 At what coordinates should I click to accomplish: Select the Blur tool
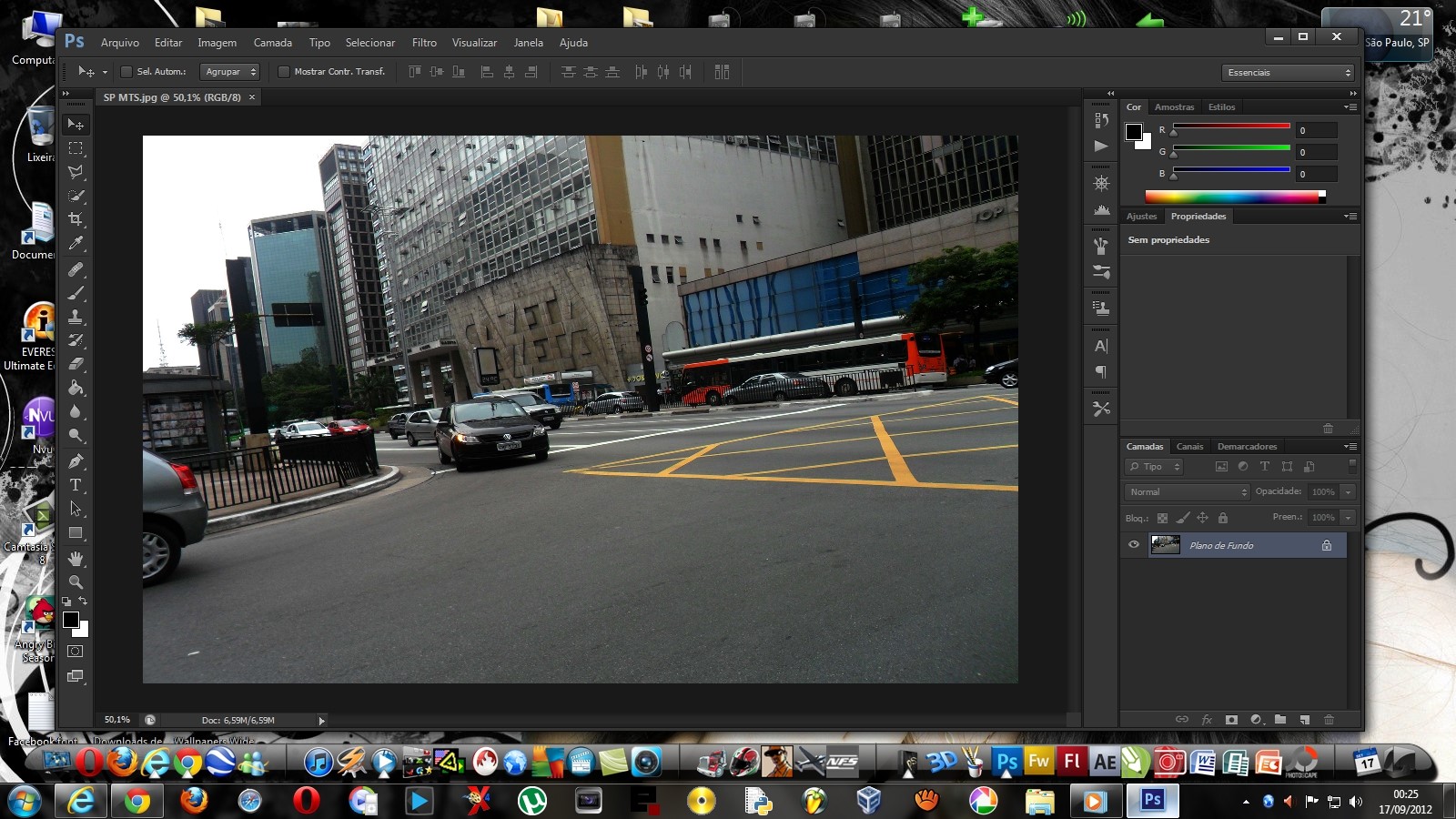[76, 411]
